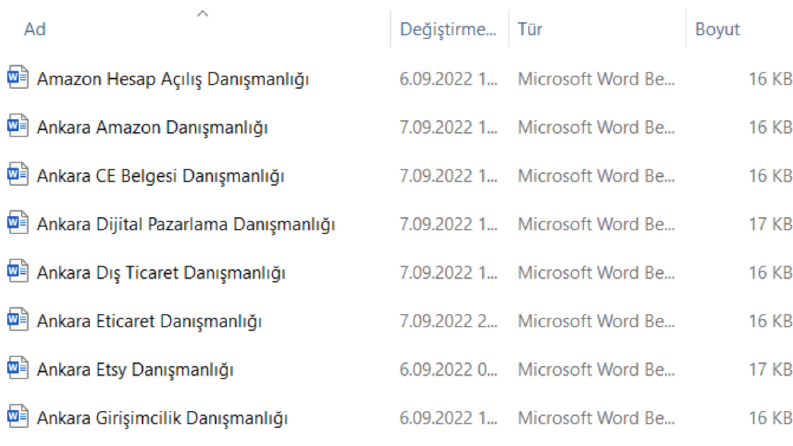Sort by the Tür column header
793x446 pixels.
530,29
